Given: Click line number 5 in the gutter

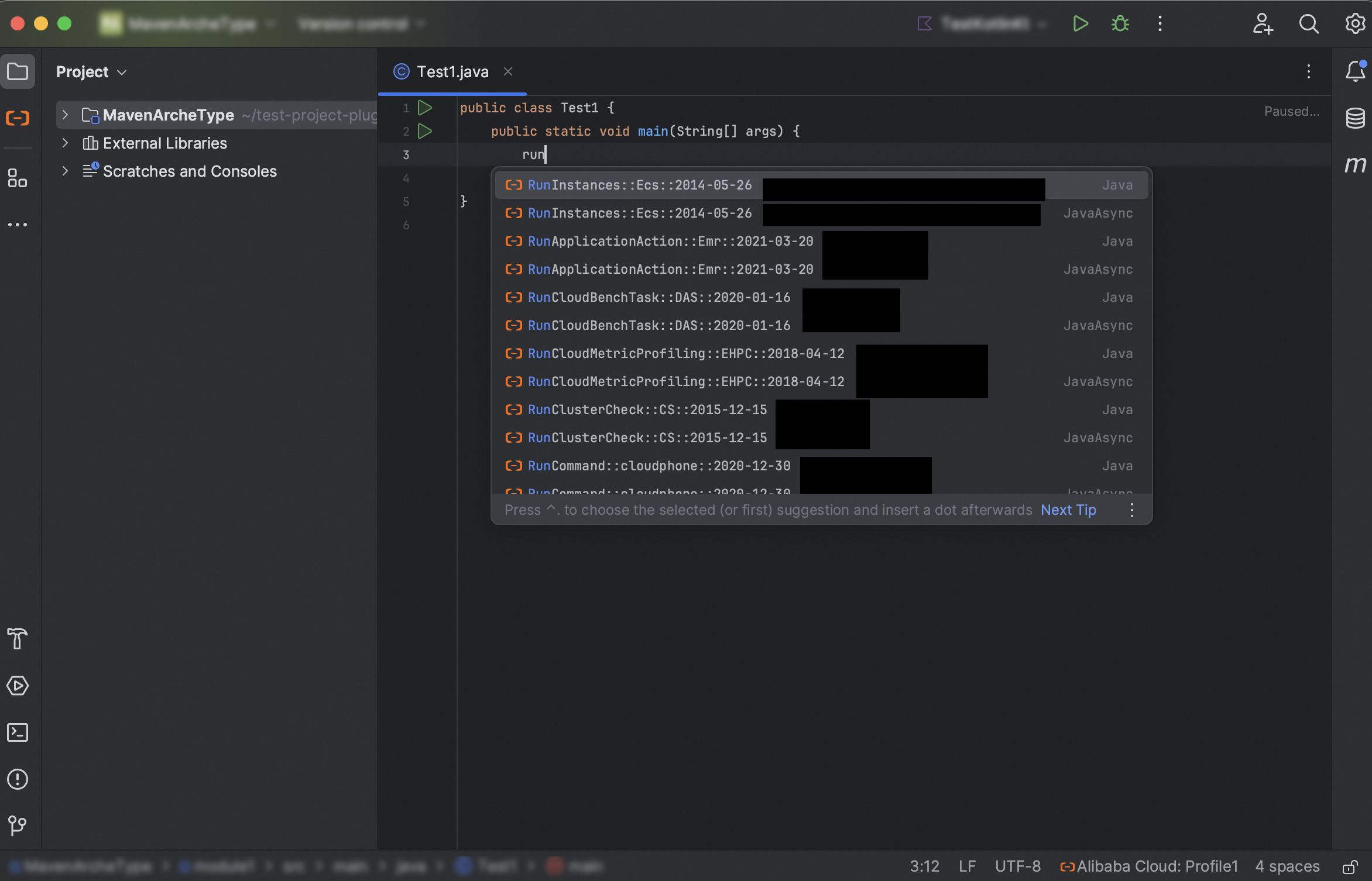Looking at the screenshot, I should (x=406, y=201).
